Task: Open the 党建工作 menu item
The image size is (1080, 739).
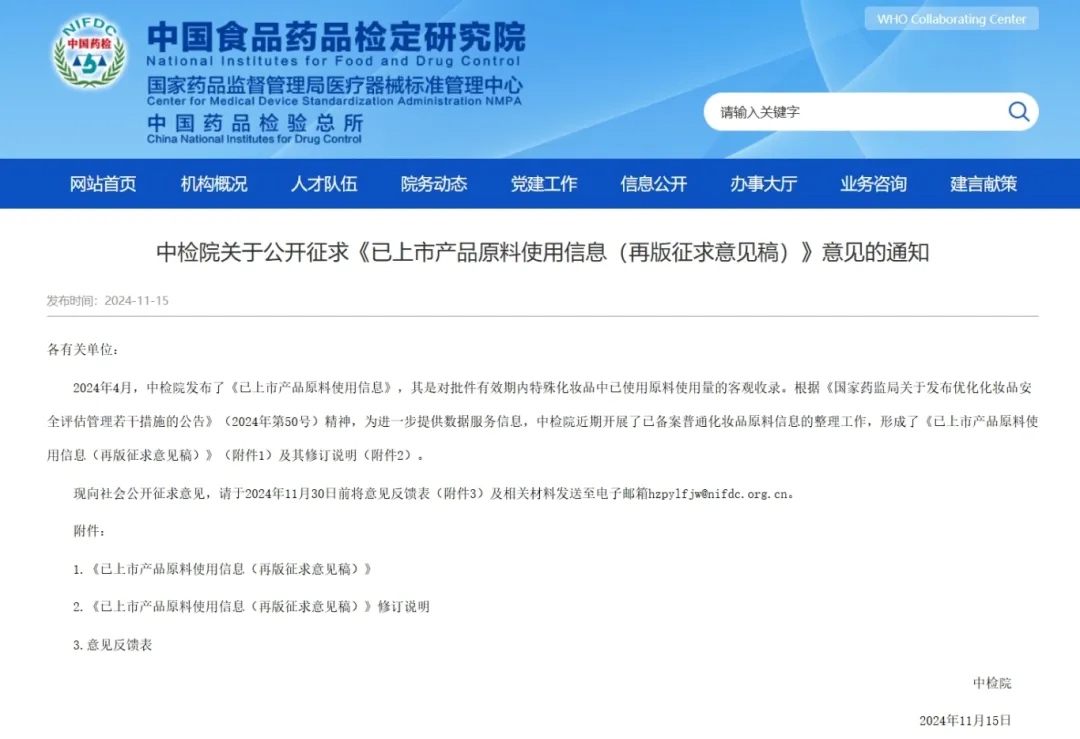Action: point(543,184)
